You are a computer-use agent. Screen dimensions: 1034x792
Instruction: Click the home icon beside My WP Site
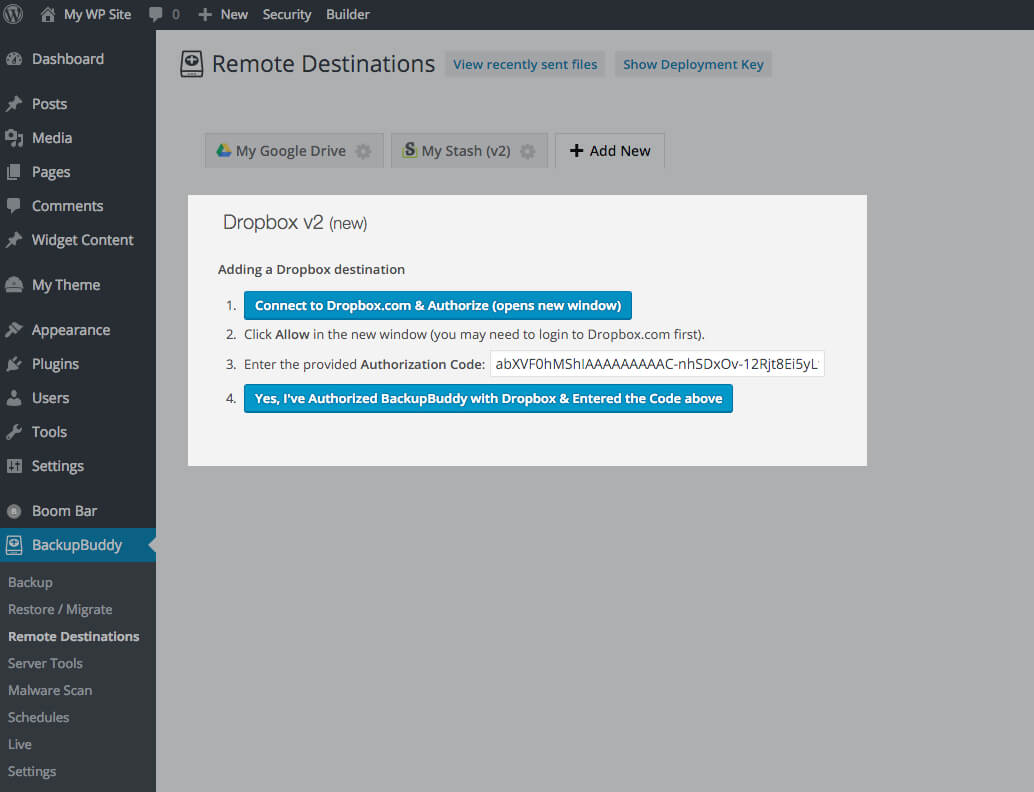(47, 14)
